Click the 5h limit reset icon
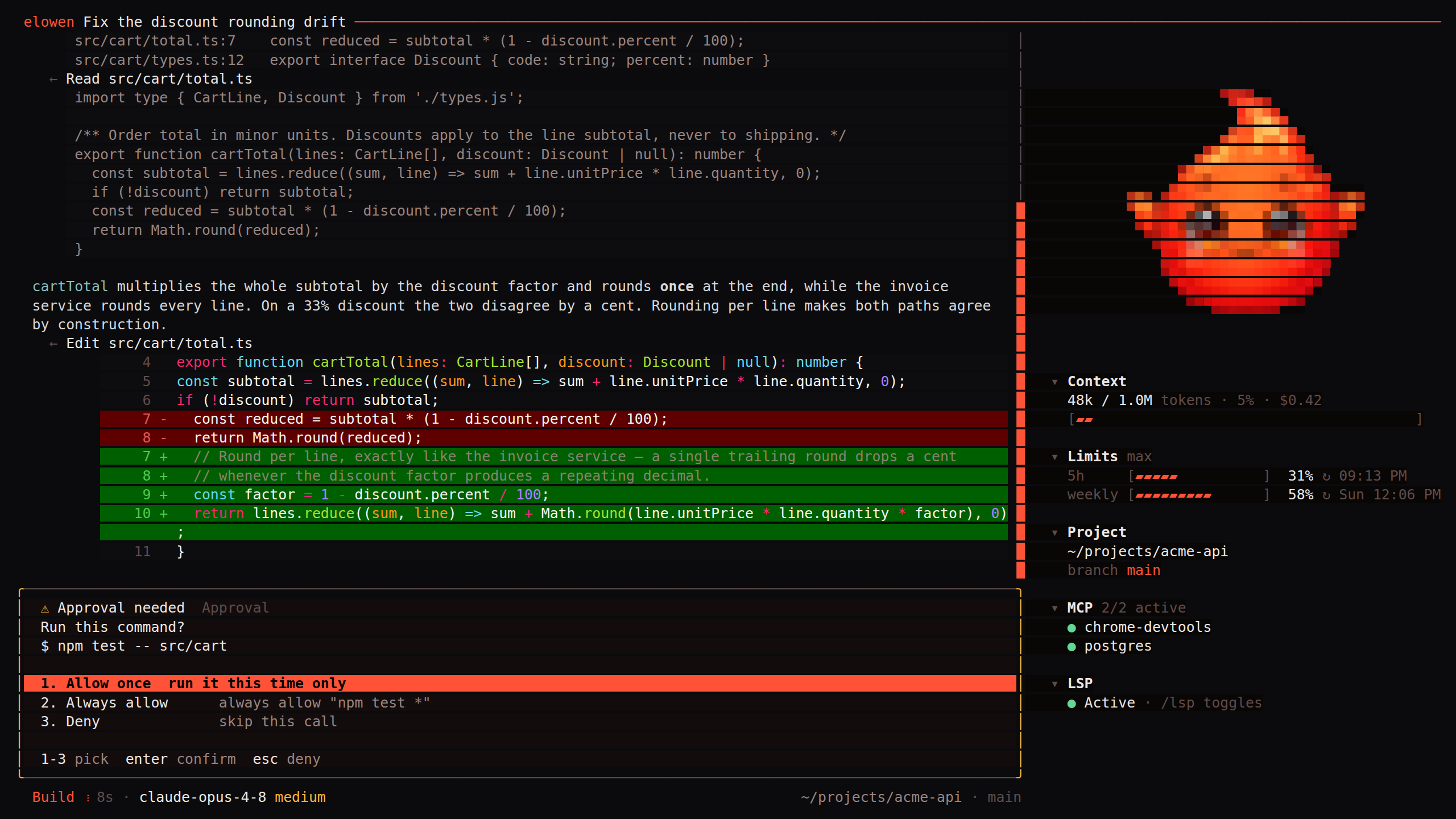This screenshot has height=819, width=1456. [1326, 476]
